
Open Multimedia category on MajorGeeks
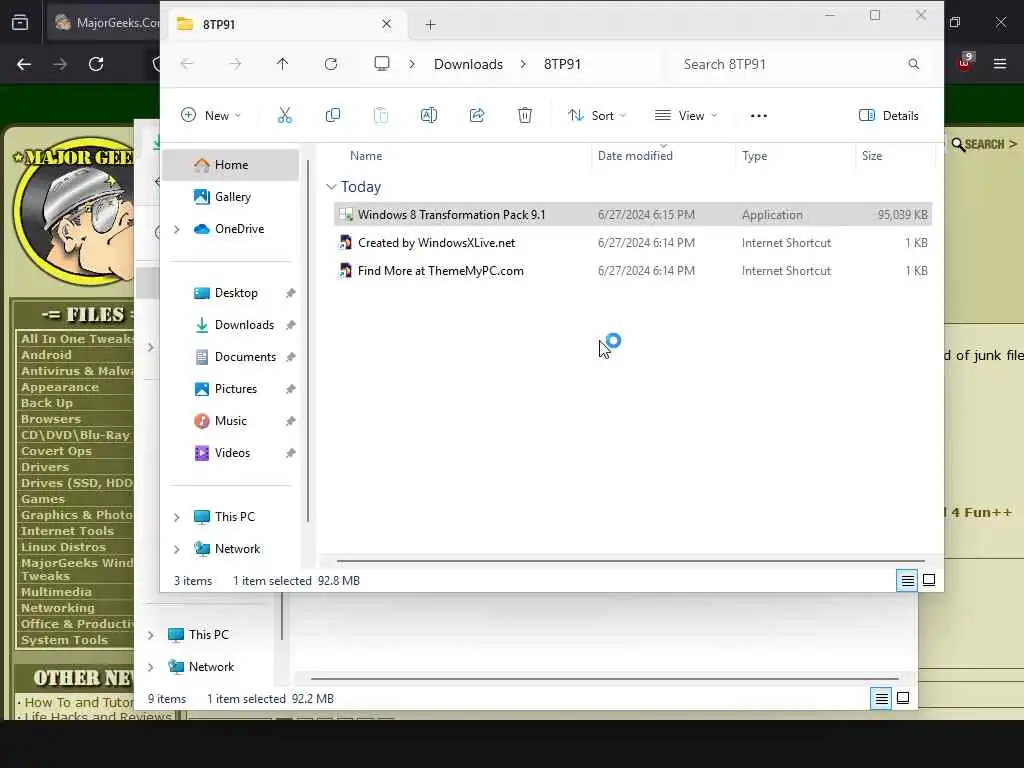click(56, 592)
